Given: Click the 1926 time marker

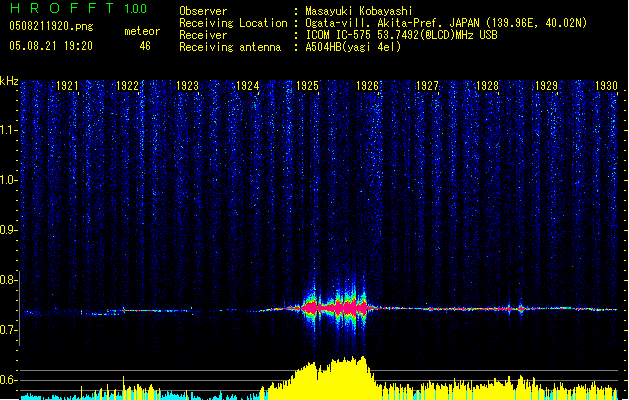Looking at the screenshot, I should click(x=367, y=86).
